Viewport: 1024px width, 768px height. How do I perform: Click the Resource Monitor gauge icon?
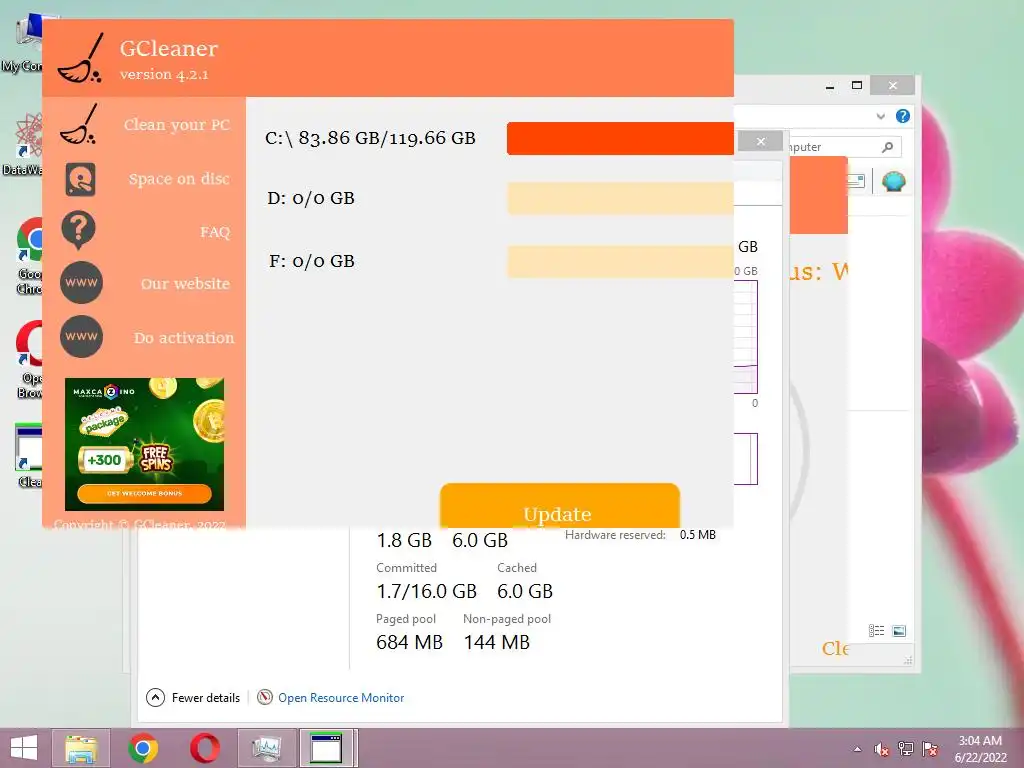264,697
